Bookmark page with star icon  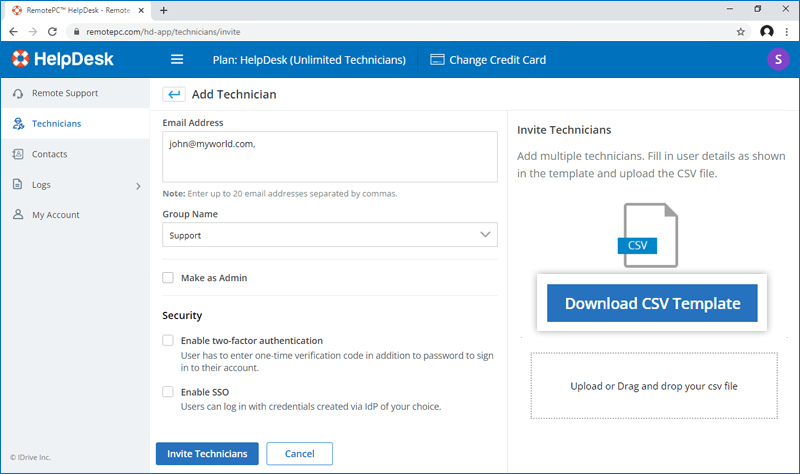[740, 31]
